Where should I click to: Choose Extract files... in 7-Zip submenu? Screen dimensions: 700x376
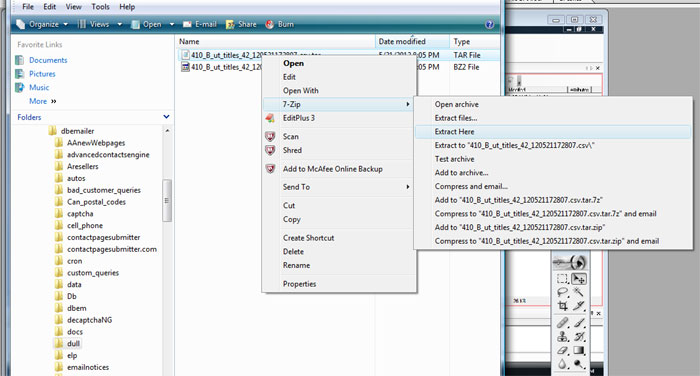coord(553,118)
